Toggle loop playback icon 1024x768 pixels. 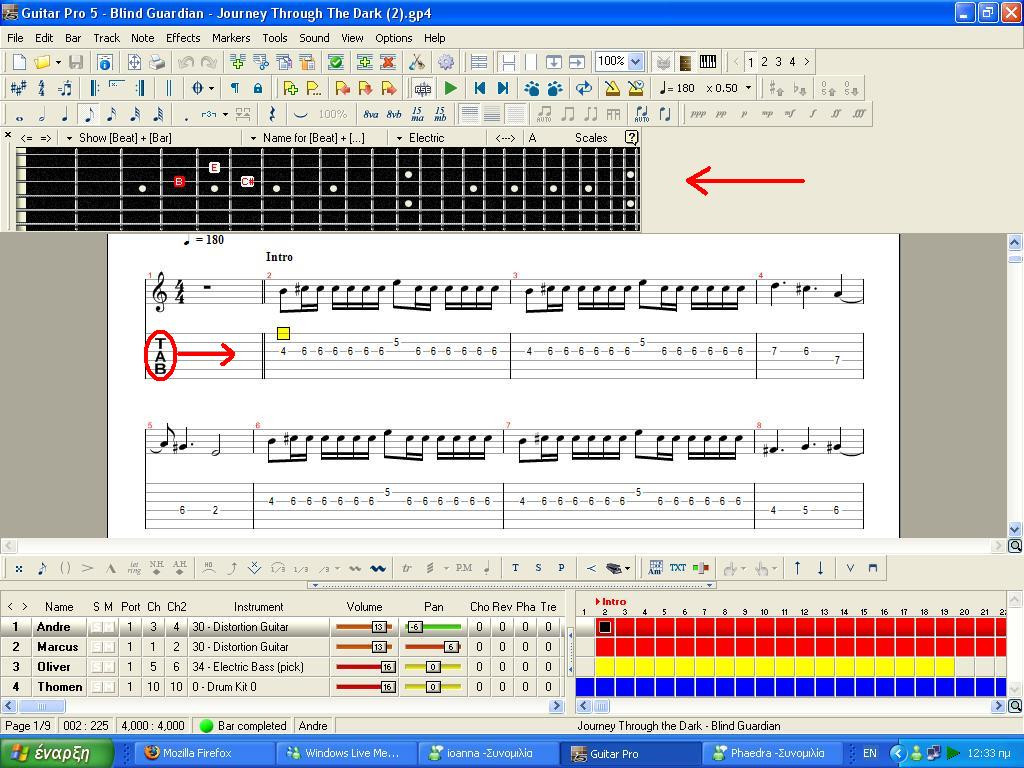pyautogui.click(x=583, y=88)
